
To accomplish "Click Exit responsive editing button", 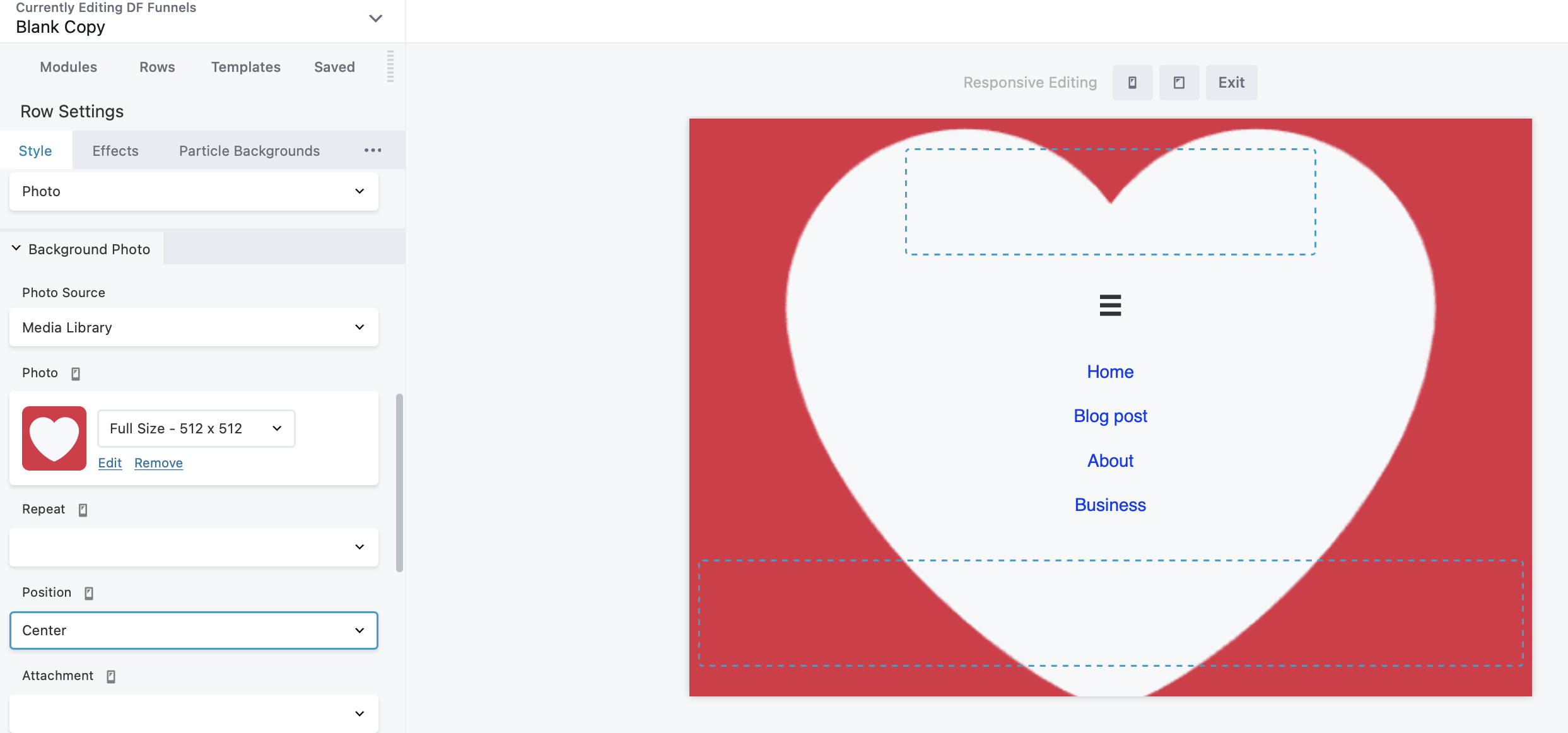I will 1231,83.
